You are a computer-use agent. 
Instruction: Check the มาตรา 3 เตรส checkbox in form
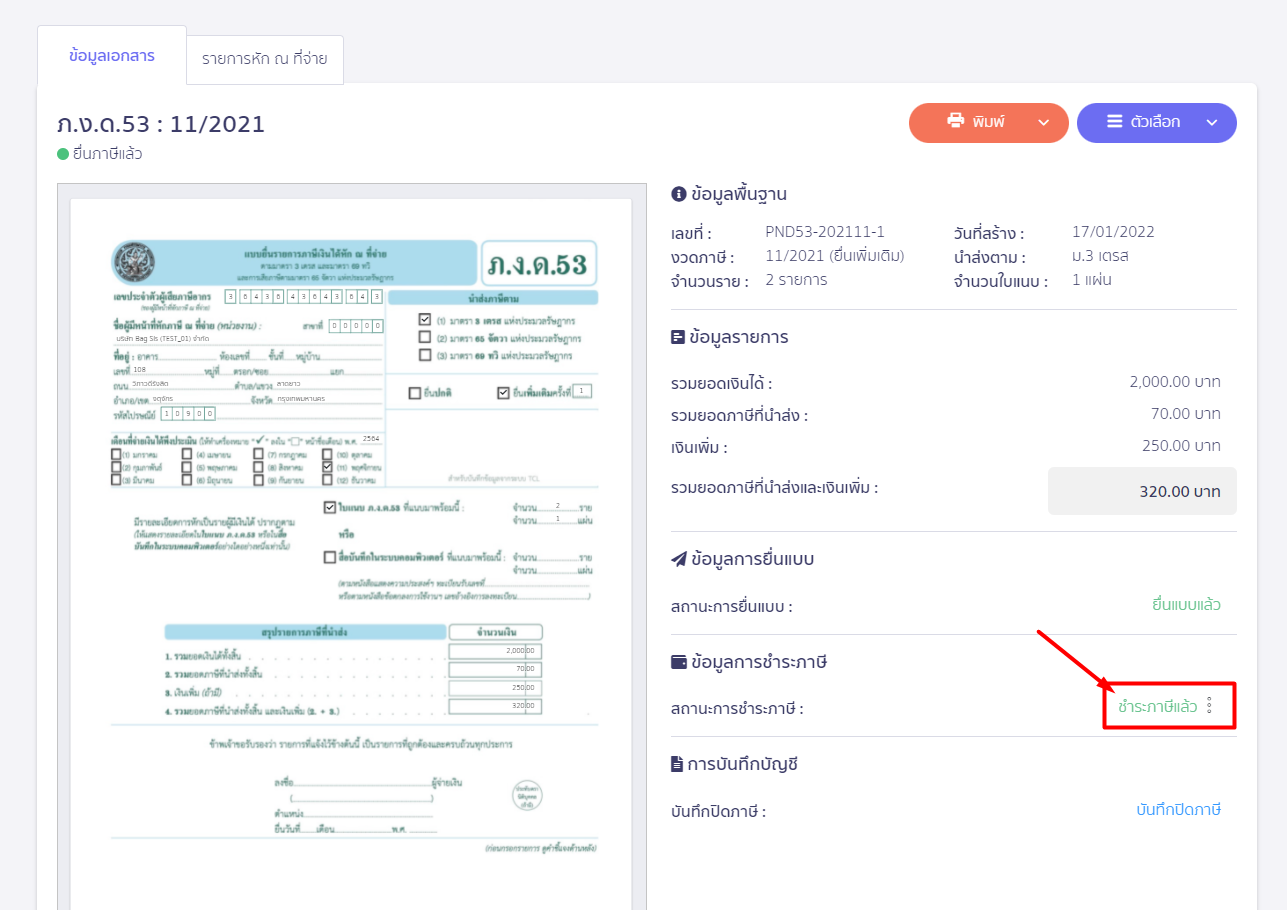tap(425, 320)
